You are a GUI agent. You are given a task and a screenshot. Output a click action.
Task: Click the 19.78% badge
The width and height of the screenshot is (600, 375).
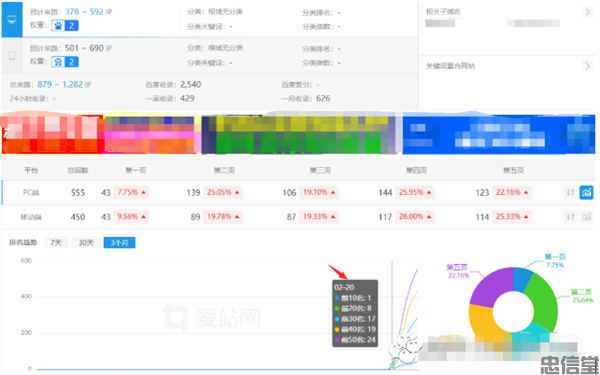222,217
